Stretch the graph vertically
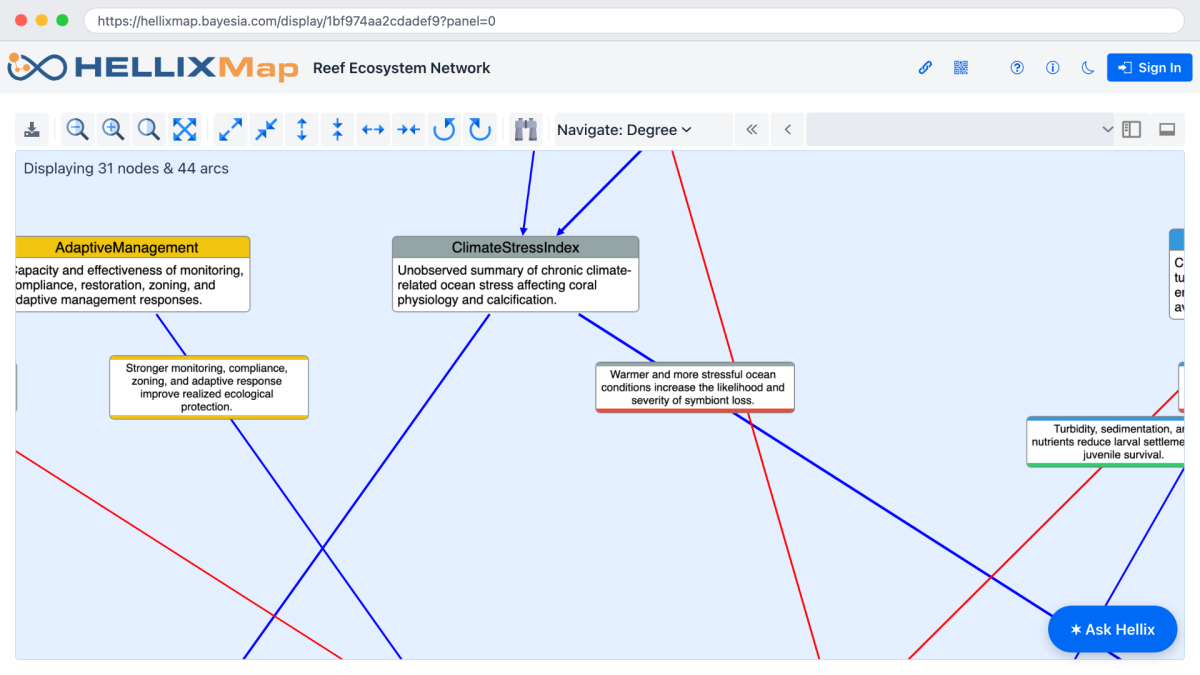Image resolution: width=1200 pixels, height=675 pixels. pyautogui.click(x=302, y=129)
